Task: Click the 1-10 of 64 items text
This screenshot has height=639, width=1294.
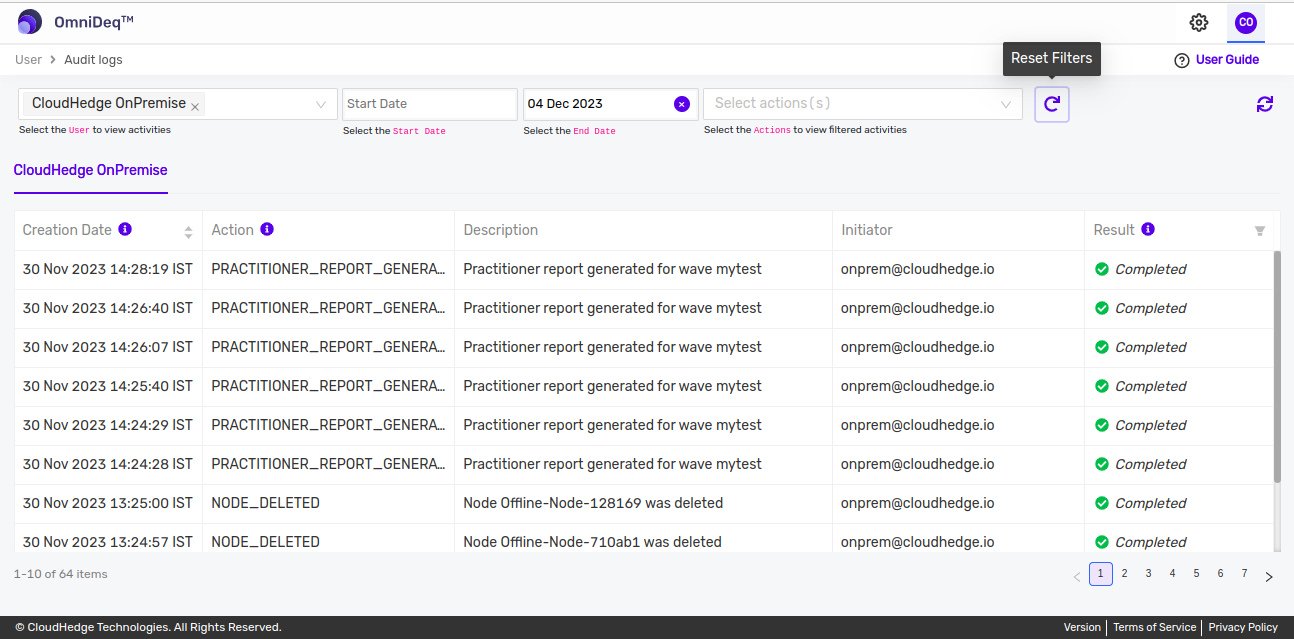Action: (61, 574)
